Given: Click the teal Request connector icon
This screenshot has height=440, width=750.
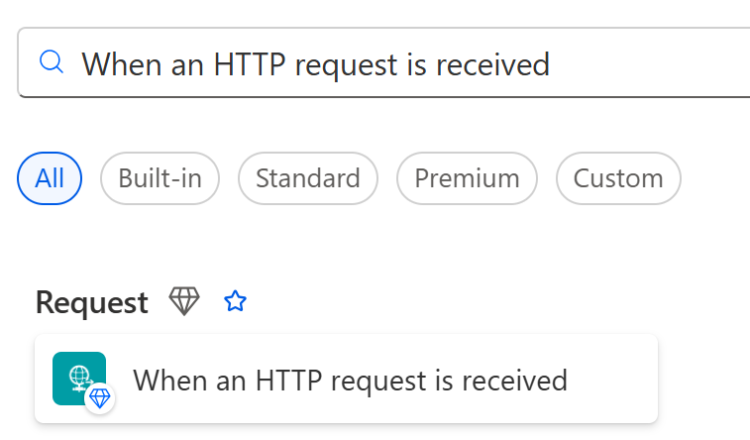Looking at the screenshot, I should pos(79,378).
